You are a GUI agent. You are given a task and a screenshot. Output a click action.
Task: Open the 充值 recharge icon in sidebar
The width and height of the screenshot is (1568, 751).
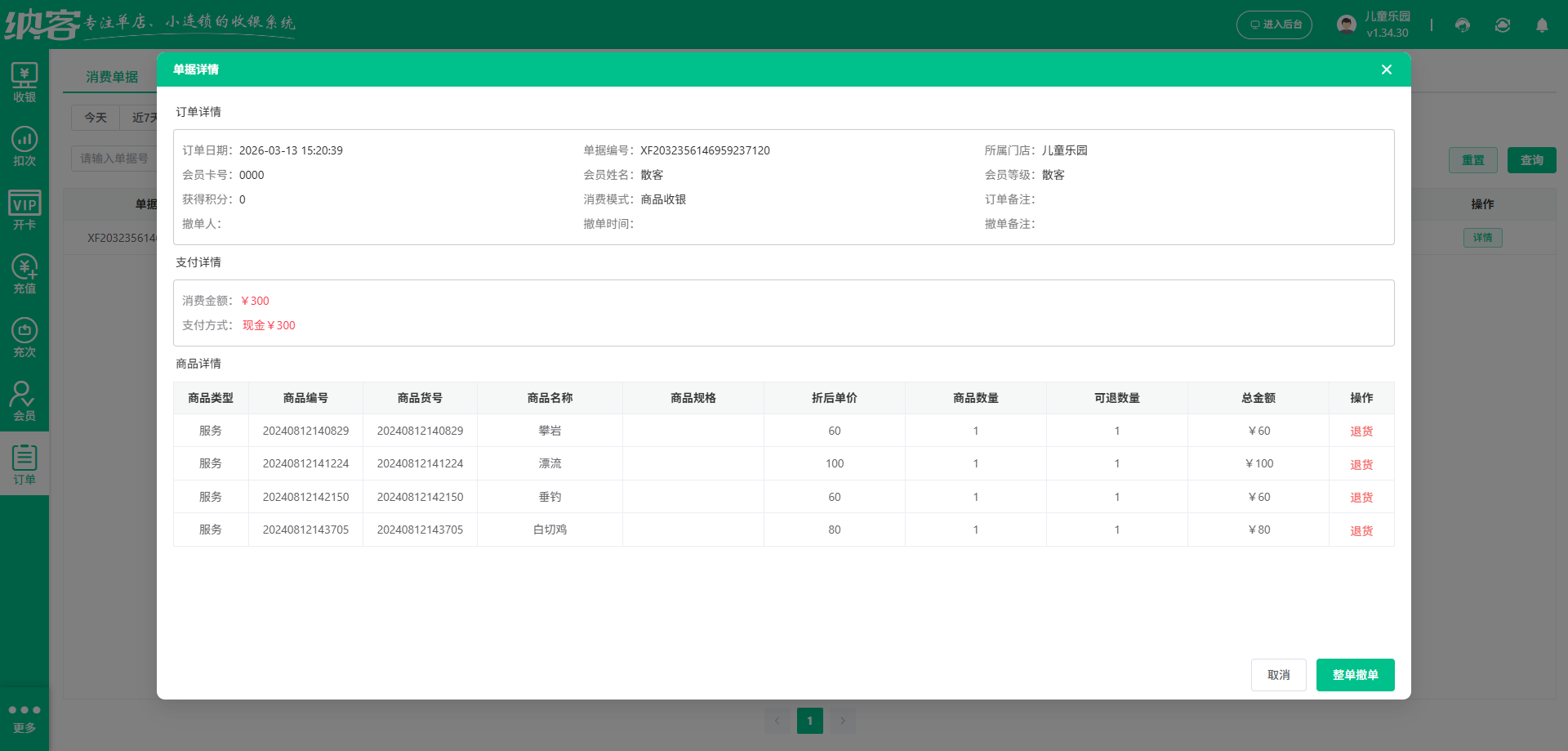[x=24, y=274]
